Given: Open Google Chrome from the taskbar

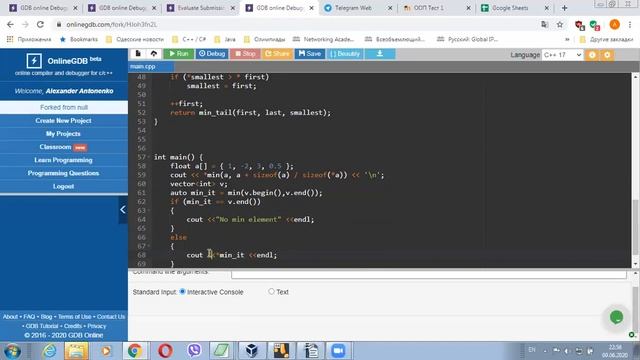Looking at the screenshot, I should point(135,351).
